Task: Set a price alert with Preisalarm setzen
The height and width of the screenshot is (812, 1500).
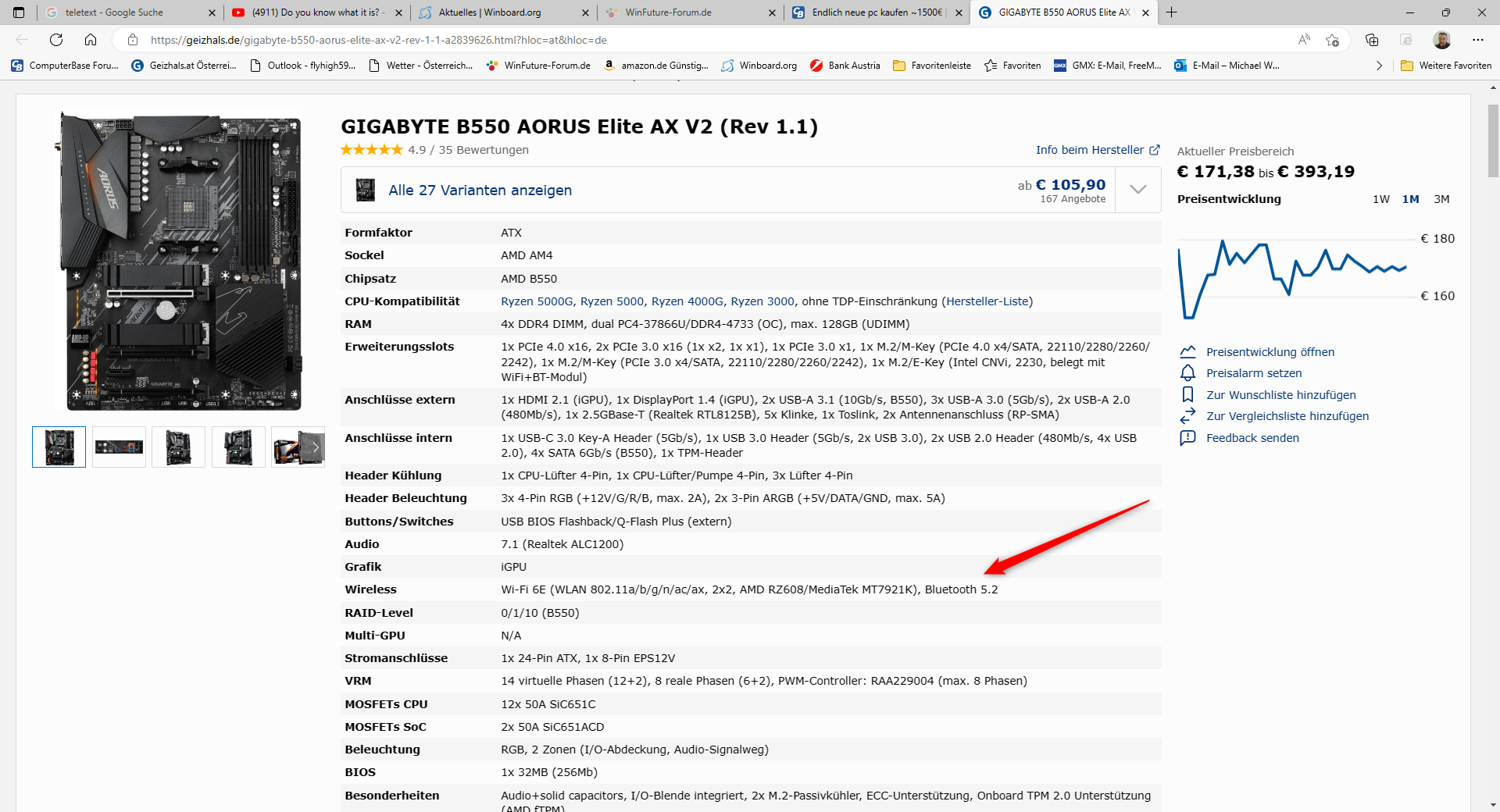Action: tap(1254, 373)
